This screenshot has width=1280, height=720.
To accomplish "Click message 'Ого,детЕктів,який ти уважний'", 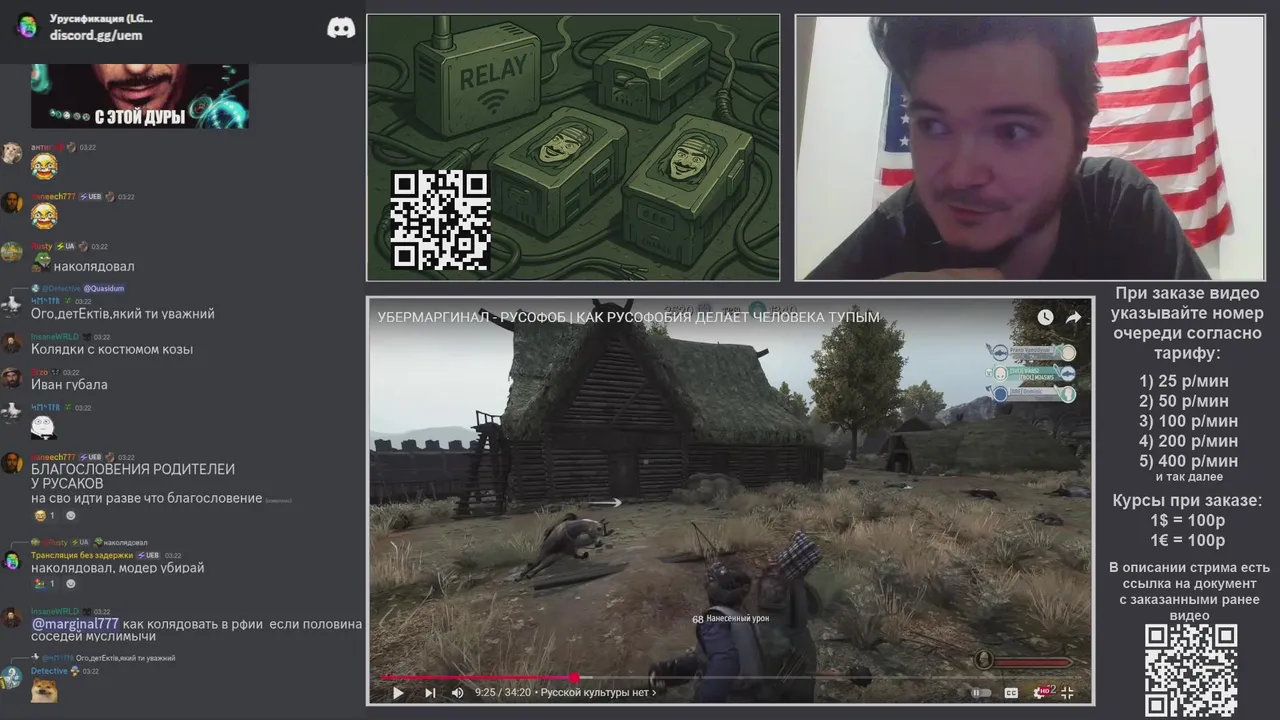I will (123, 314).
